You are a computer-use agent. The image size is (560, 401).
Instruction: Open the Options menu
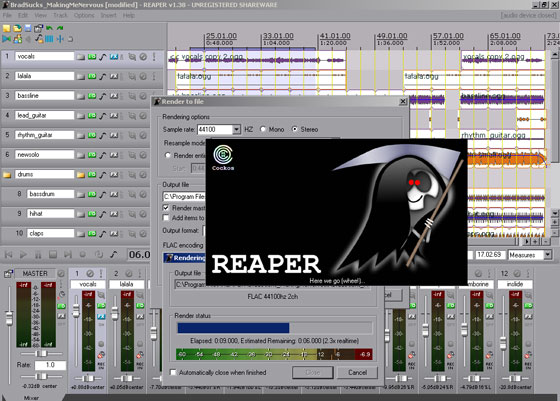[84, 15]
